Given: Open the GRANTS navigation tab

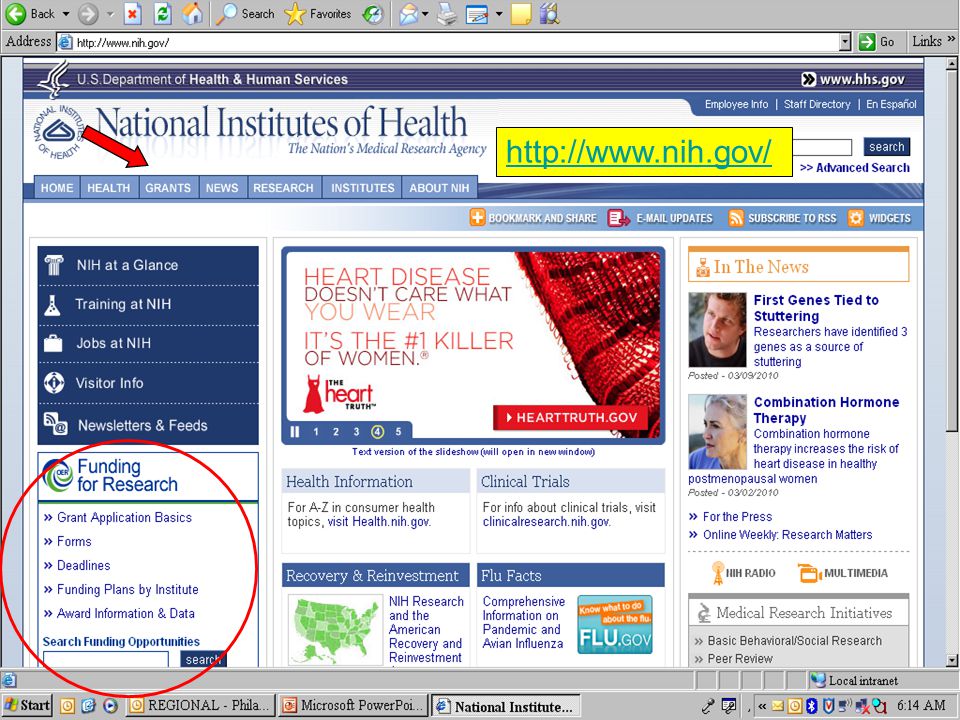Looking at the screenshot, I should pos(168,188).
